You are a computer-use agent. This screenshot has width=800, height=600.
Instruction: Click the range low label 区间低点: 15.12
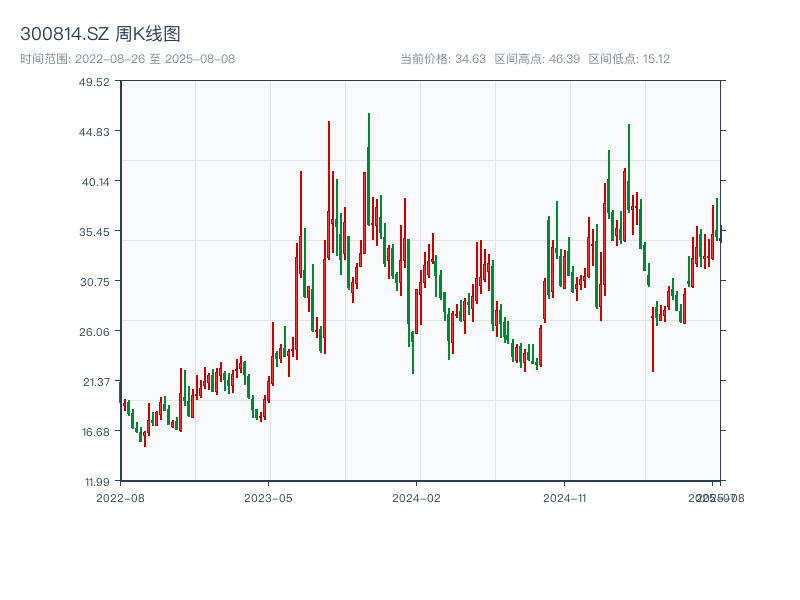pos(629,59)
